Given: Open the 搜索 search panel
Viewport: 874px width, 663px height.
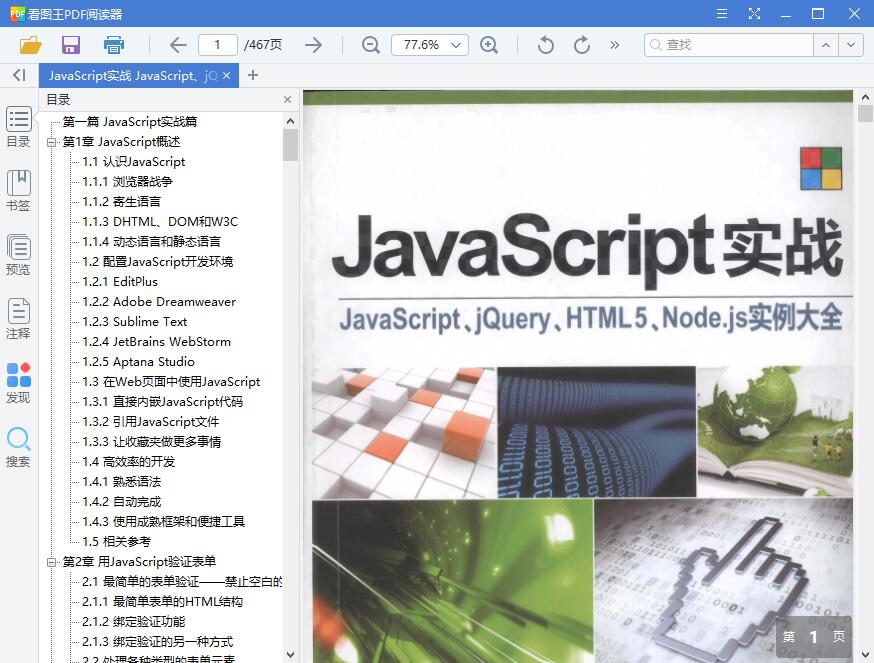Looking at the screenshot, I should pyautogui.click(x=18, y=448).
